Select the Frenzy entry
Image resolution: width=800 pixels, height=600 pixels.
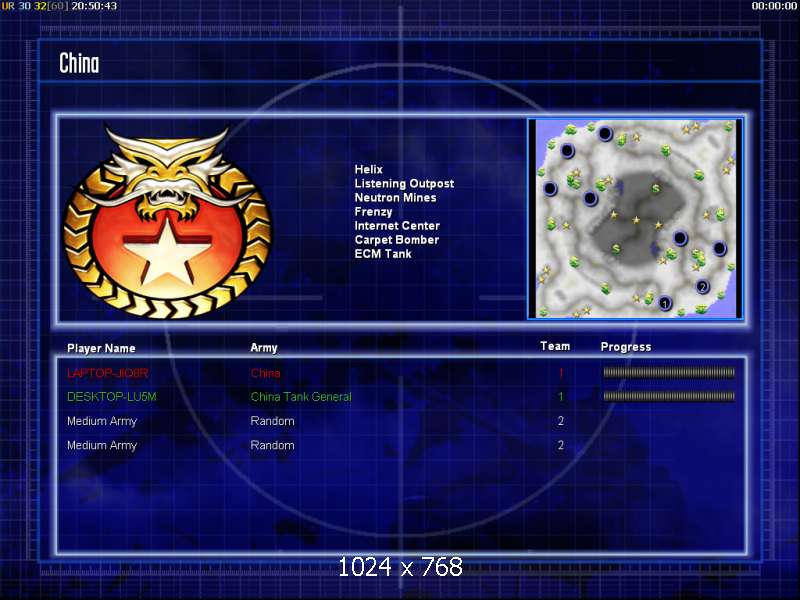(373, 212)
